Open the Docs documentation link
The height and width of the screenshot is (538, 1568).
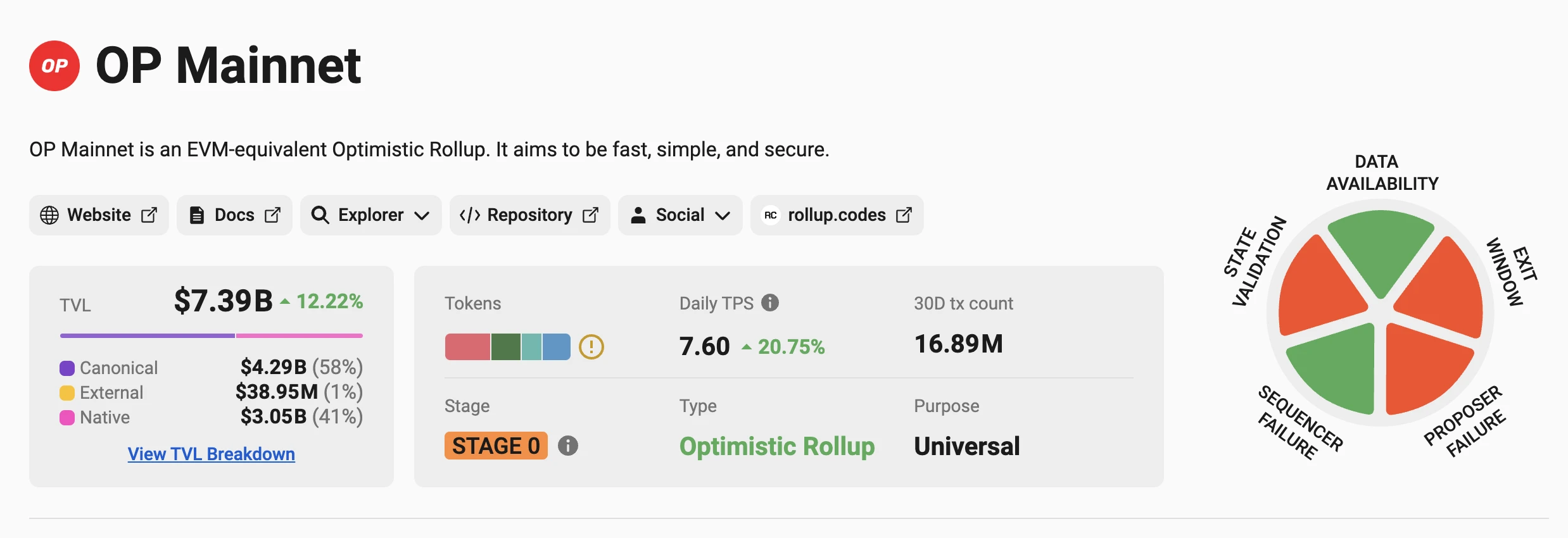(234, 215)
